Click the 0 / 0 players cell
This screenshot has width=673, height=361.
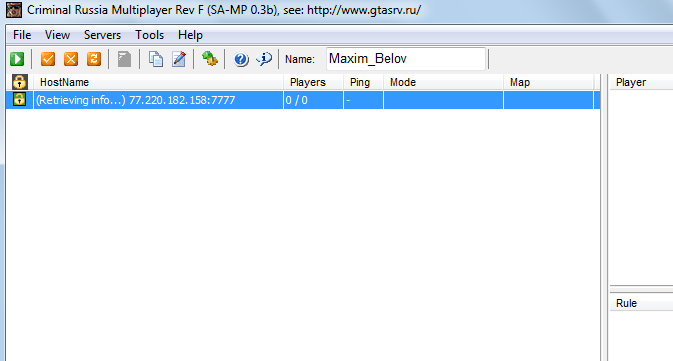313,100
